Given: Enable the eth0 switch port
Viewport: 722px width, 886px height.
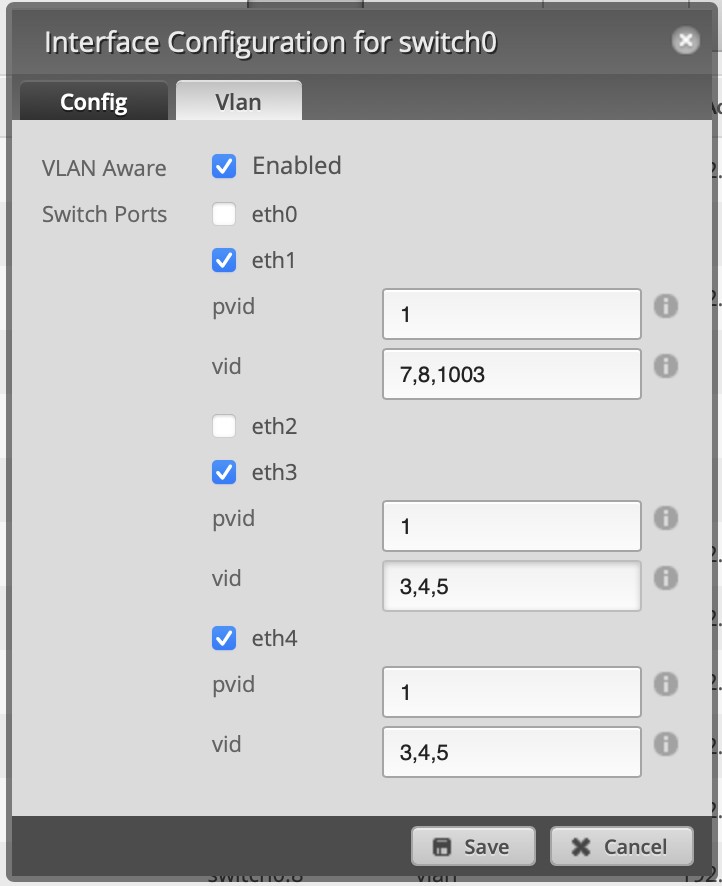Looking at the screenshot, I should coord(224,215).
